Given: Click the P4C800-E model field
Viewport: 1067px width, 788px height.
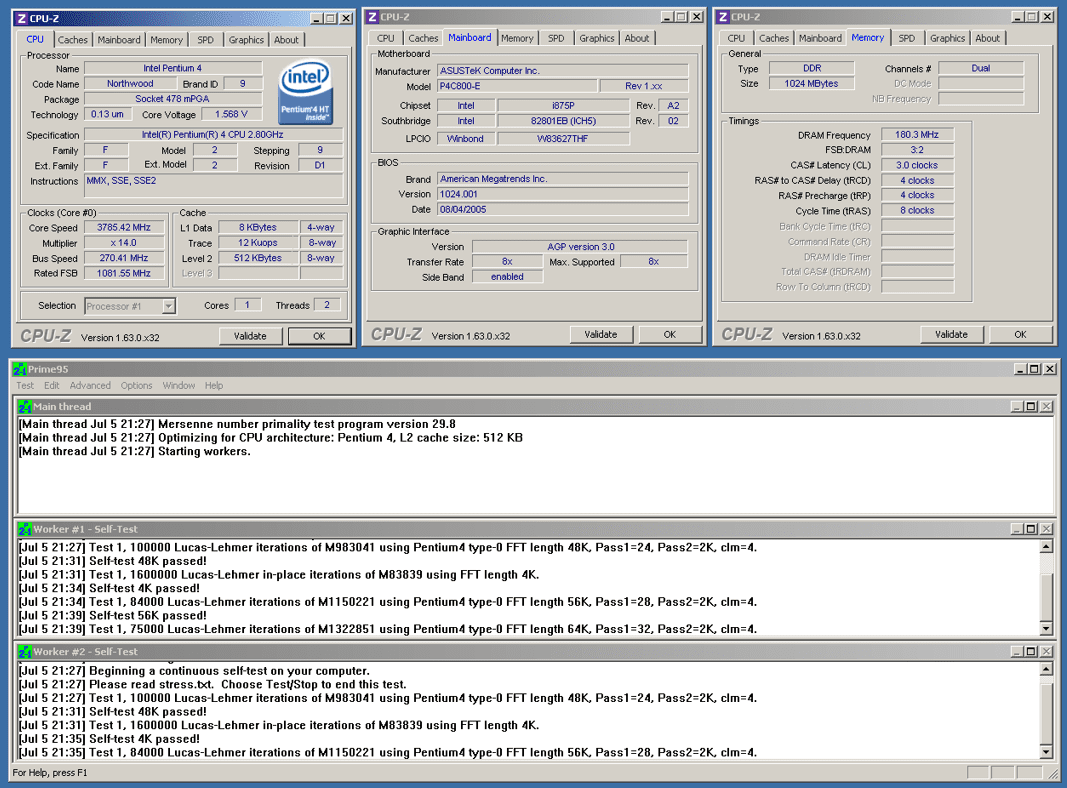Looking at the screenshot, I should (x=517, y=86).
